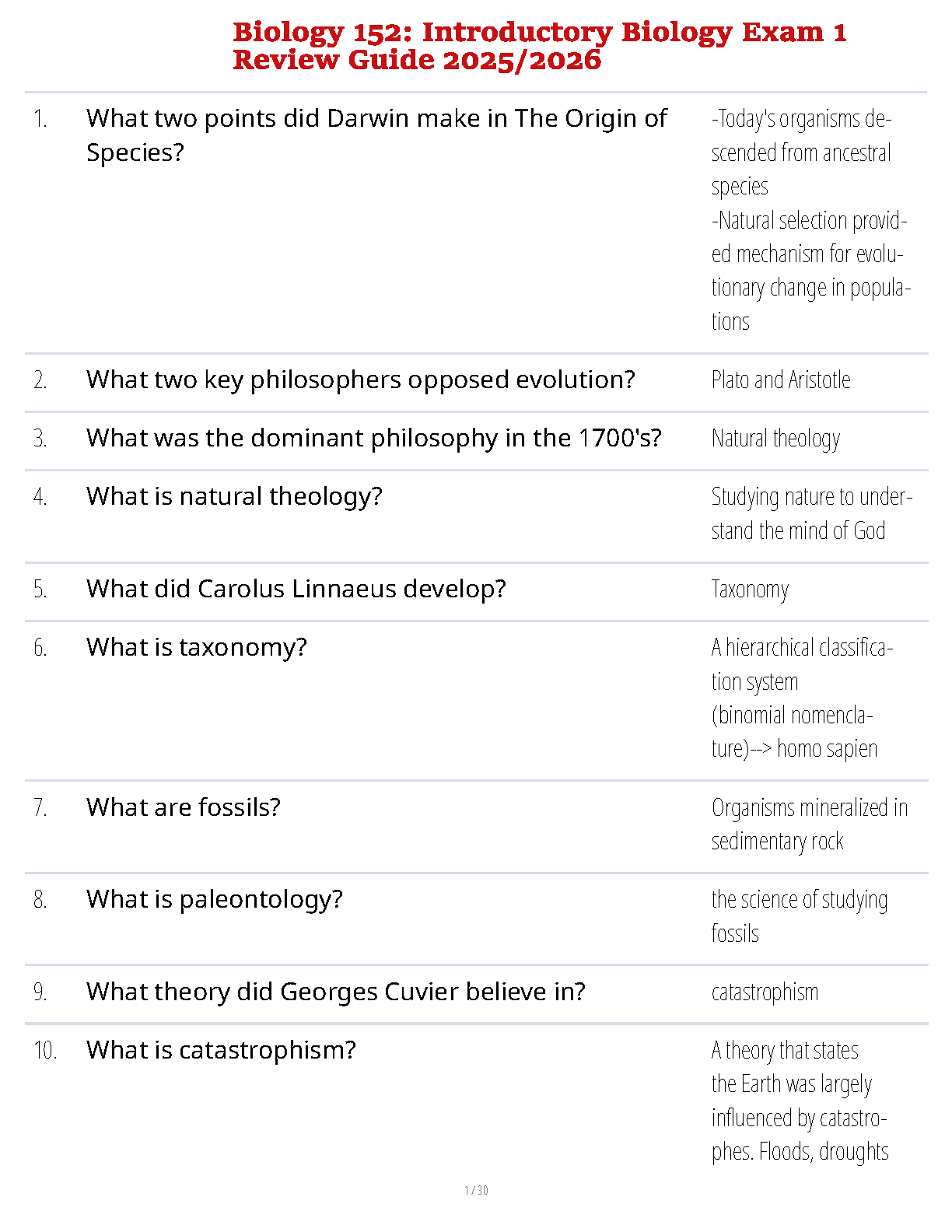This screenshot has width=952, height=1232.
Task: Select 'Organisms mineralized in sedimentary rock' answer
Action: [810, 824]
